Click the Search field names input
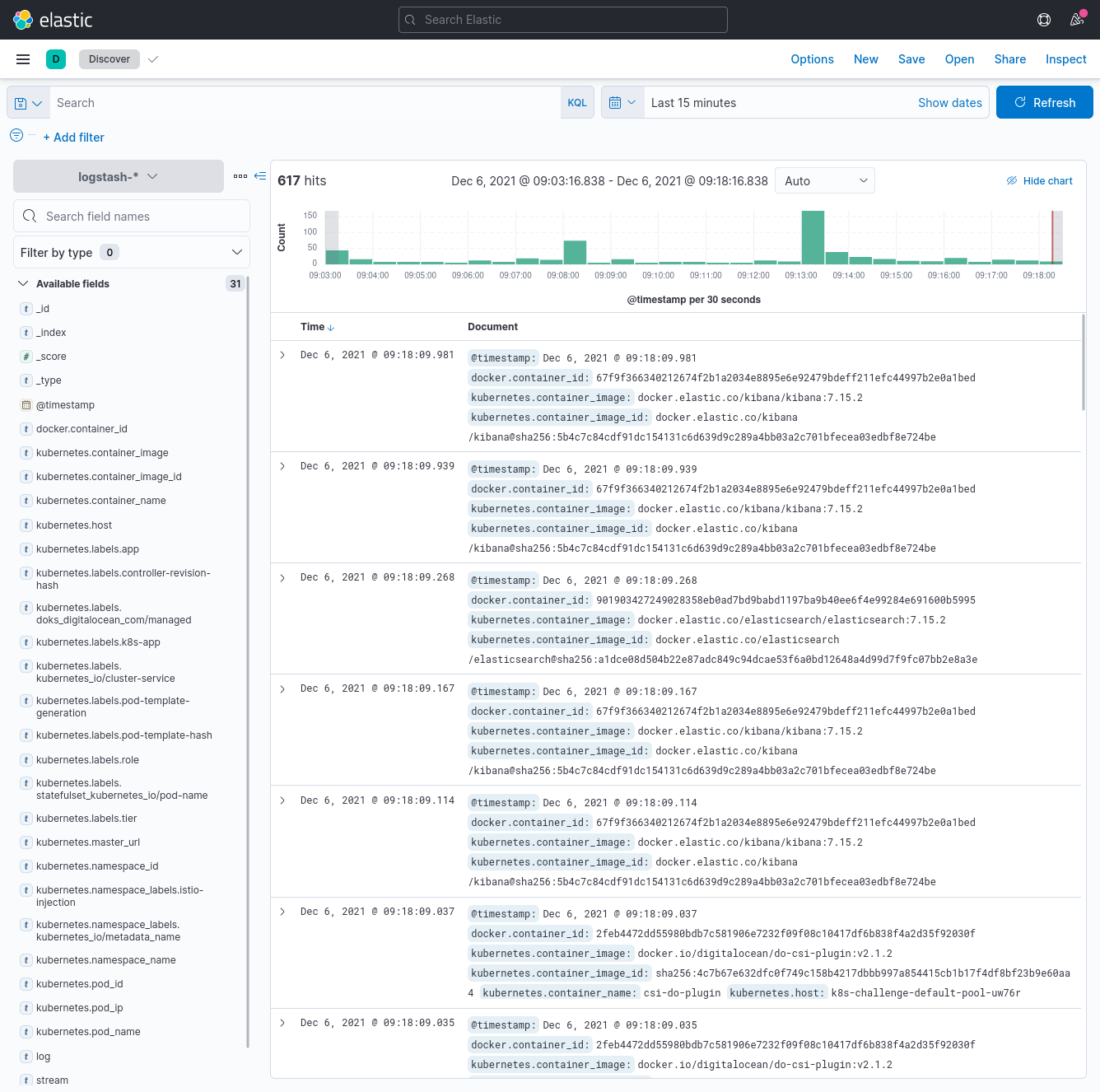 pyautogui.click(x=132, y=216)
